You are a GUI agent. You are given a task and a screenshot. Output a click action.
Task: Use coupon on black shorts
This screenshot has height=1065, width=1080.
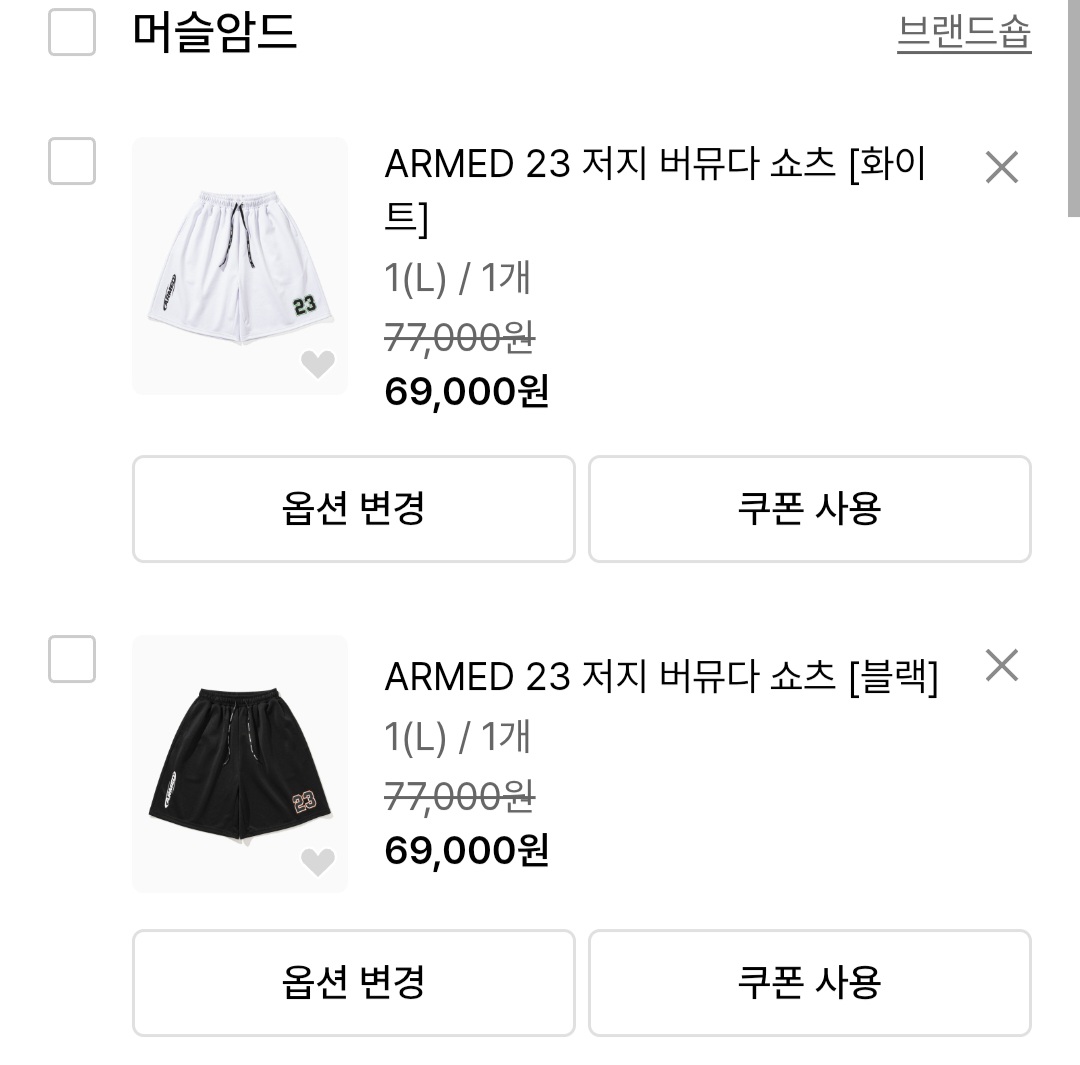click(x=809, y=983)
